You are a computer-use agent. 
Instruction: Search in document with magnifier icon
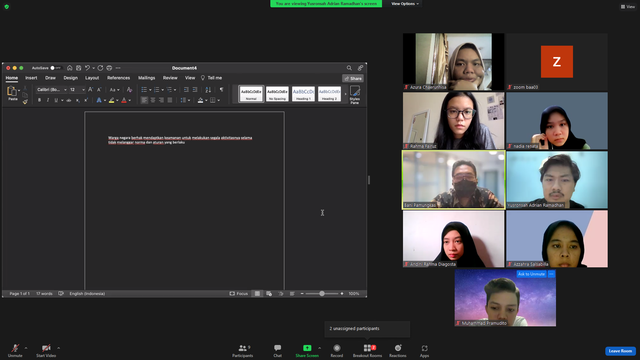click(349, 68)
